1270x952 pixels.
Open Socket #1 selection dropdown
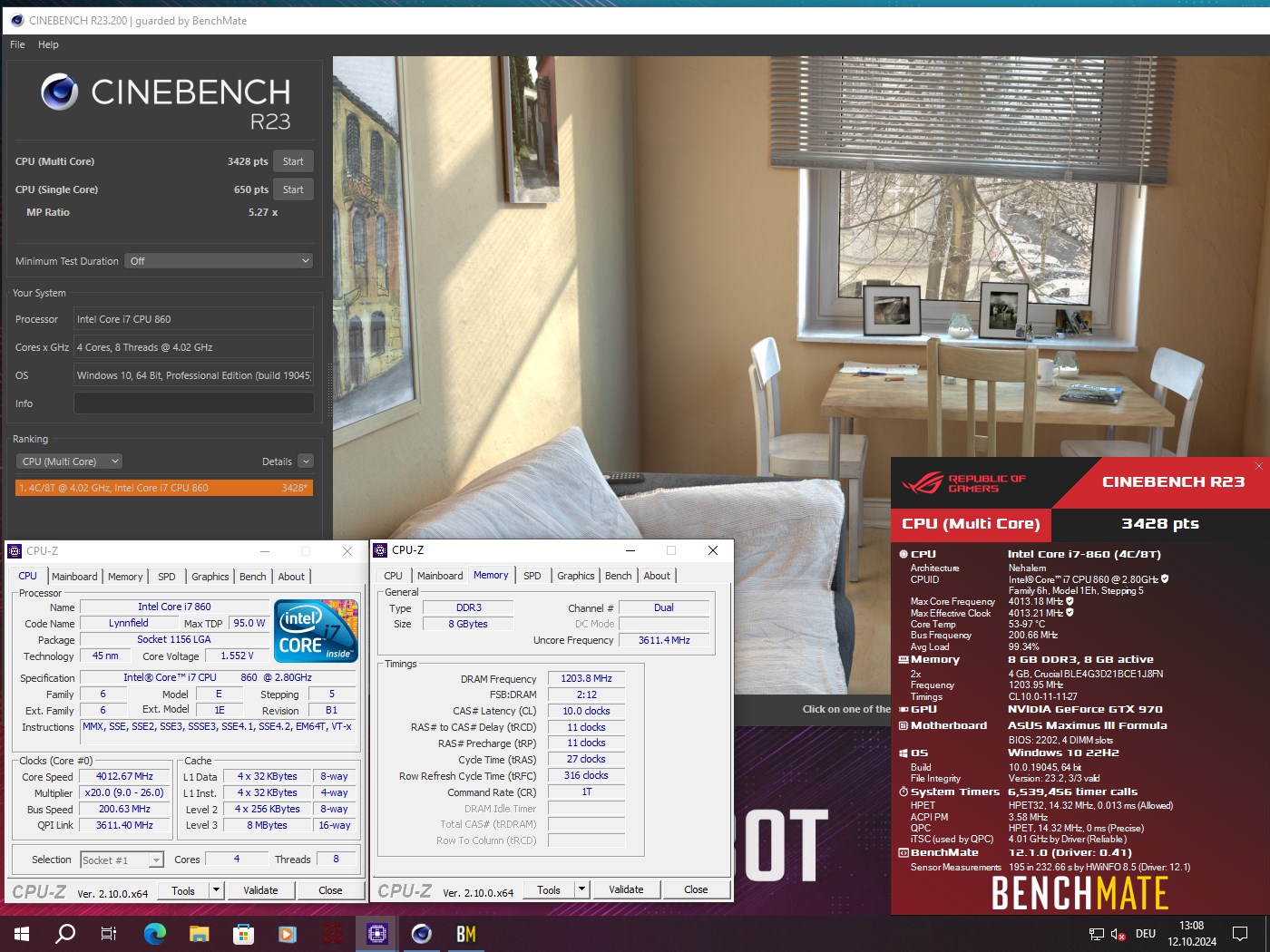[x=122, y=860]
